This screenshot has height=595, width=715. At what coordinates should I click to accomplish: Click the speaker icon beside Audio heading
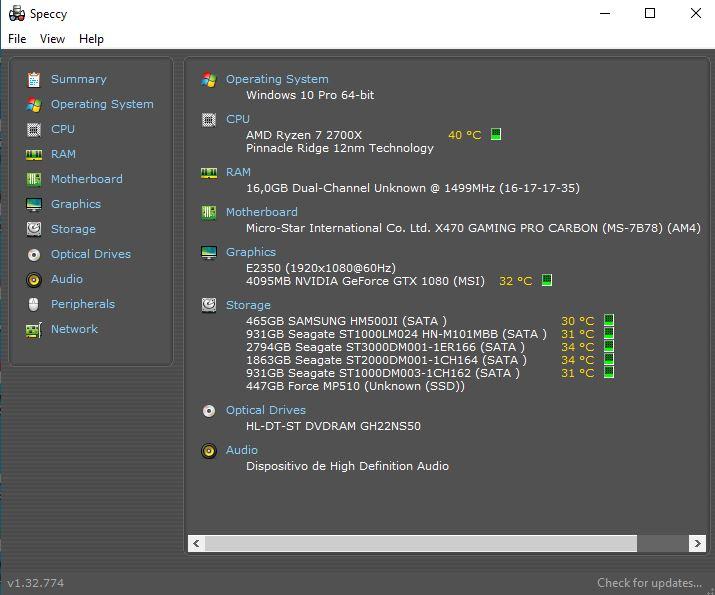(209, 451)
